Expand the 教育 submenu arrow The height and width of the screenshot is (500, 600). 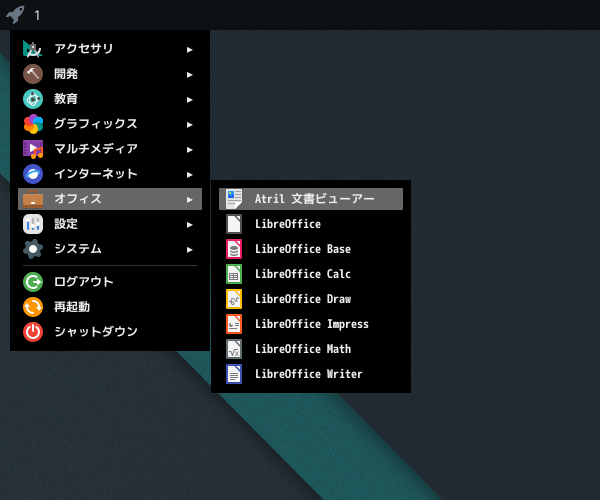pos(189,100)
